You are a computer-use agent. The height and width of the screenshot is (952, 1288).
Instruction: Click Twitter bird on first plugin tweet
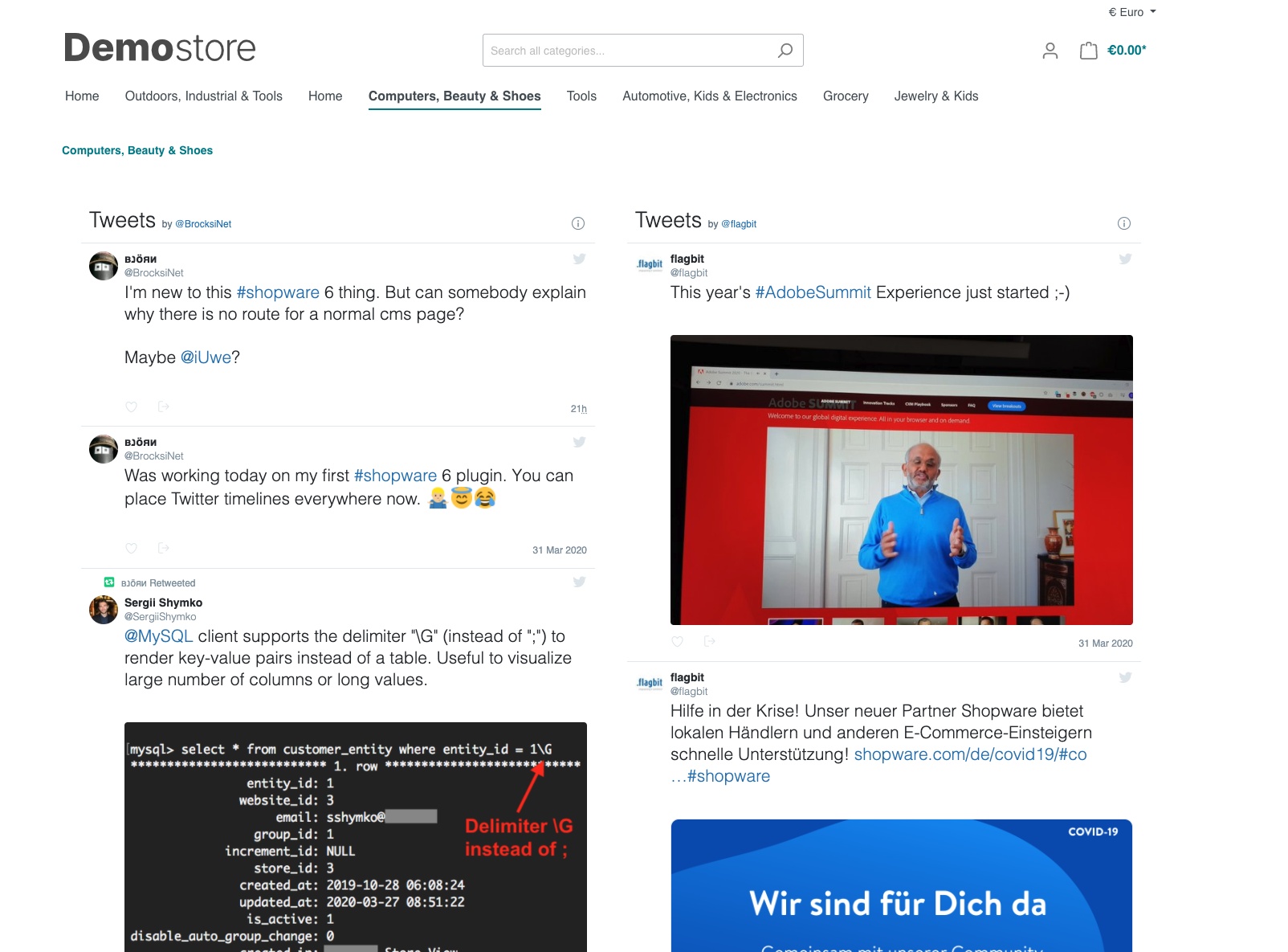pyautogui.click(x=579, y=442)
